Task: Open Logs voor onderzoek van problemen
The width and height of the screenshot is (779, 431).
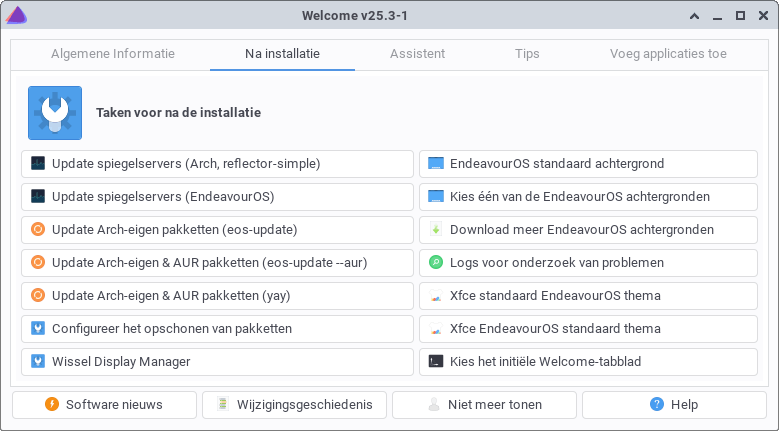Action: 588,263
